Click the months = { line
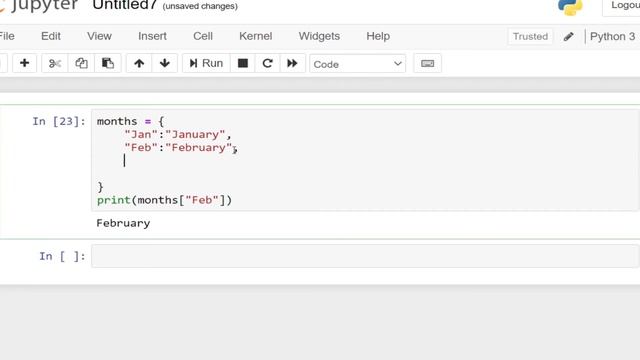This screenshot has width=640, height=360. (130, 121)
